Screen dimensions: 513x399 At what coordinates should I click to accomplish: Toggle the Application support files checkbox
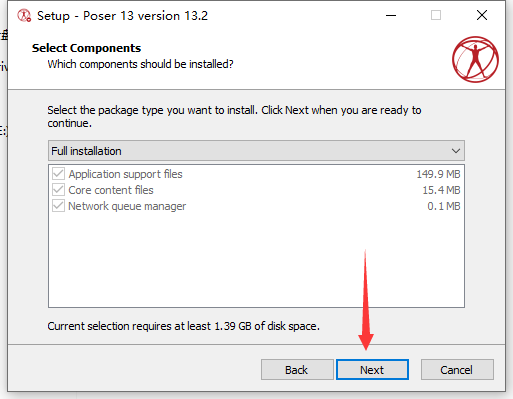(x=58, y=174)
